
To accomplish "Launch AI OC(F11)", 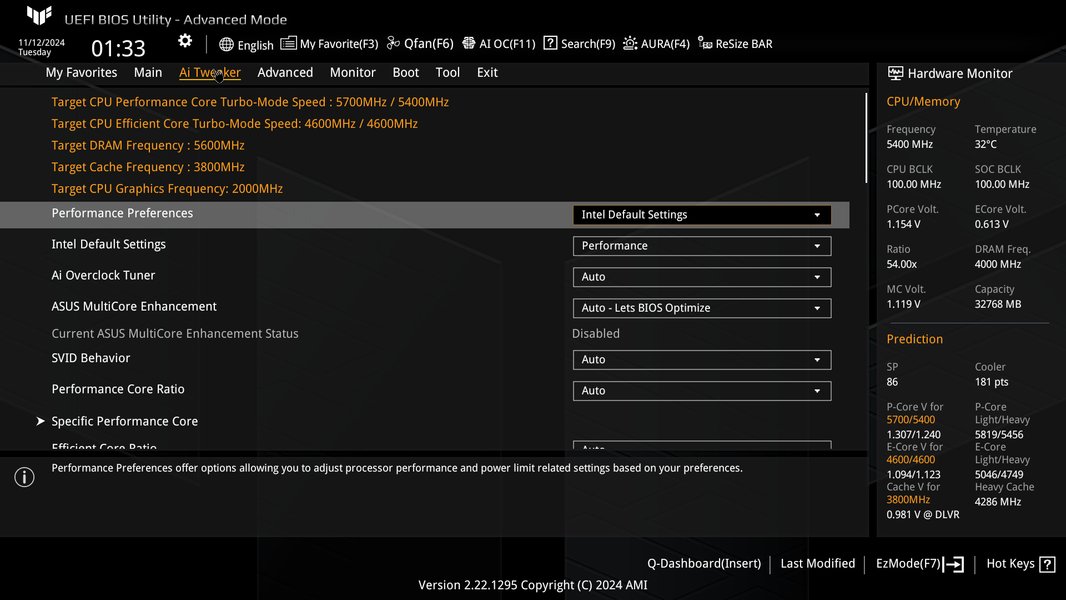I will point(507,43).
